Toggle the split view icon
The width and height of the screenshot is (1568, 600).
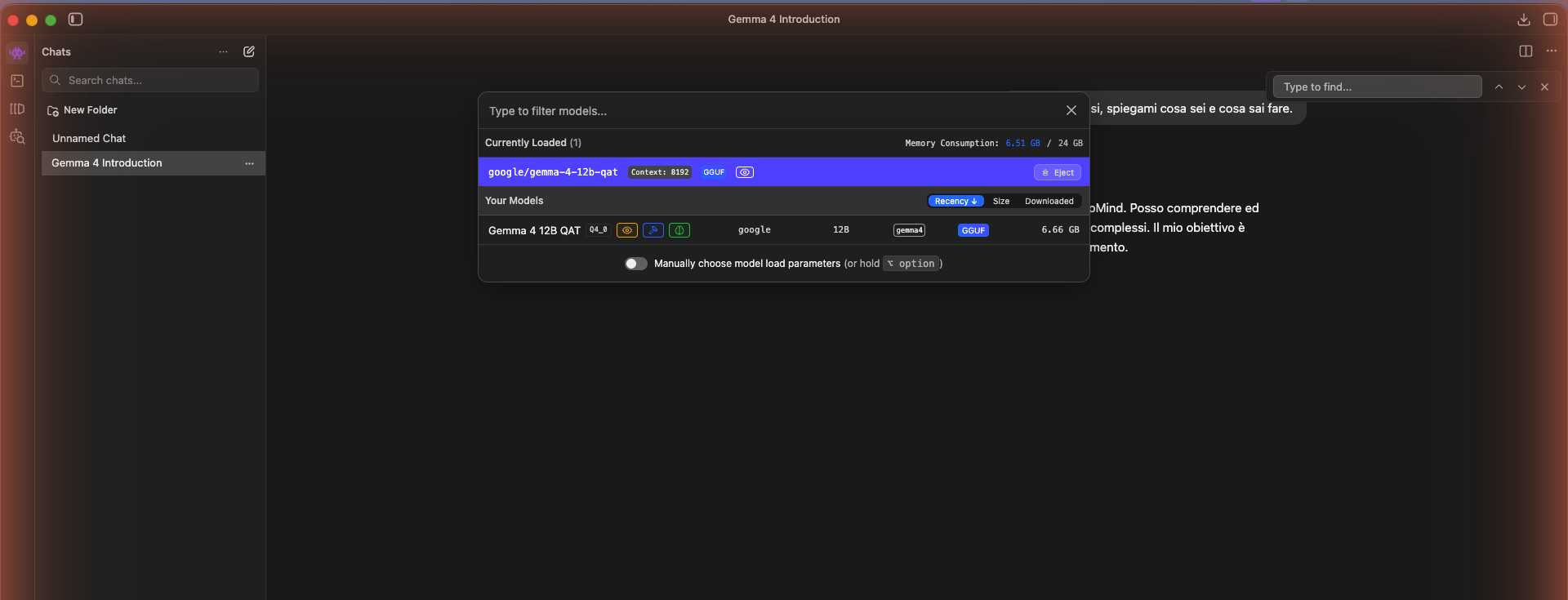coord(1526,51)
